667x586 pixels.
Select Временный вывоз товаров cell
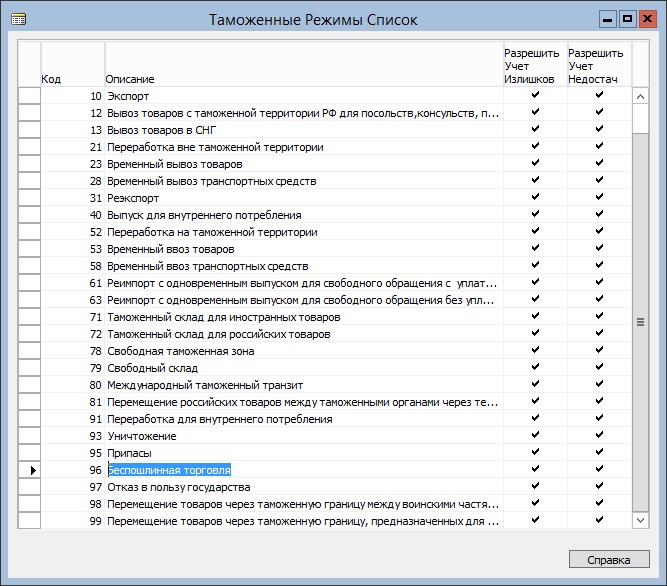304,164
